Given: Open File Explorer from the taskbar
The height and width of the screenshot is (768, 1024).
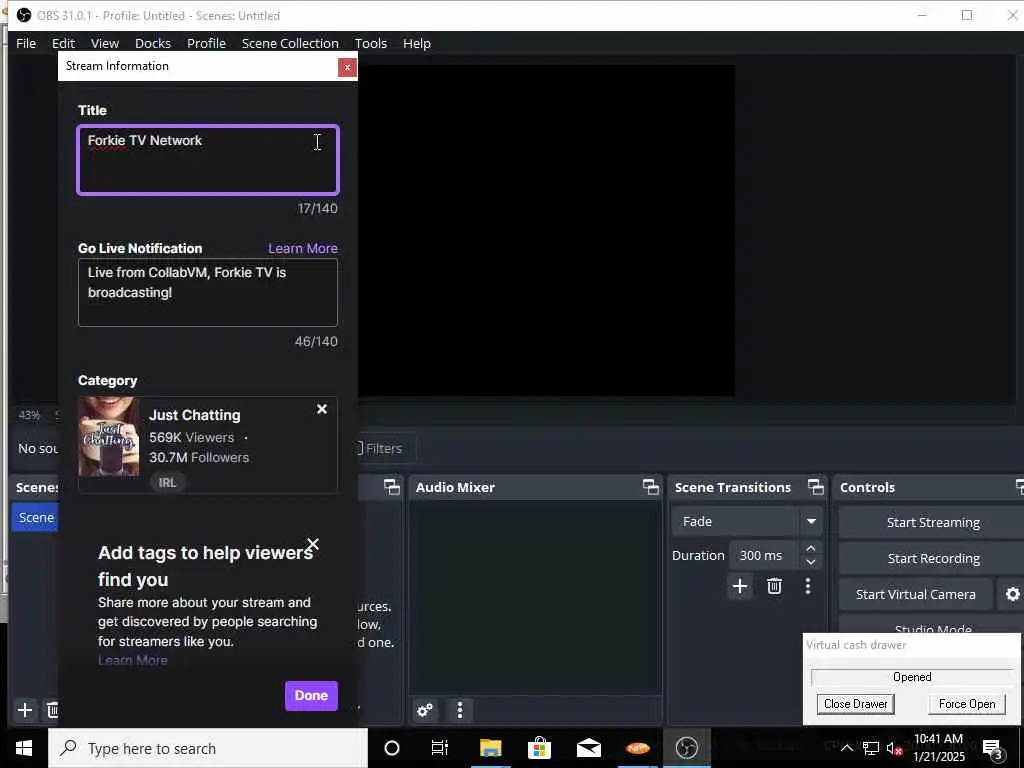Looking at the screenshot, I should [x=490, y=748].
